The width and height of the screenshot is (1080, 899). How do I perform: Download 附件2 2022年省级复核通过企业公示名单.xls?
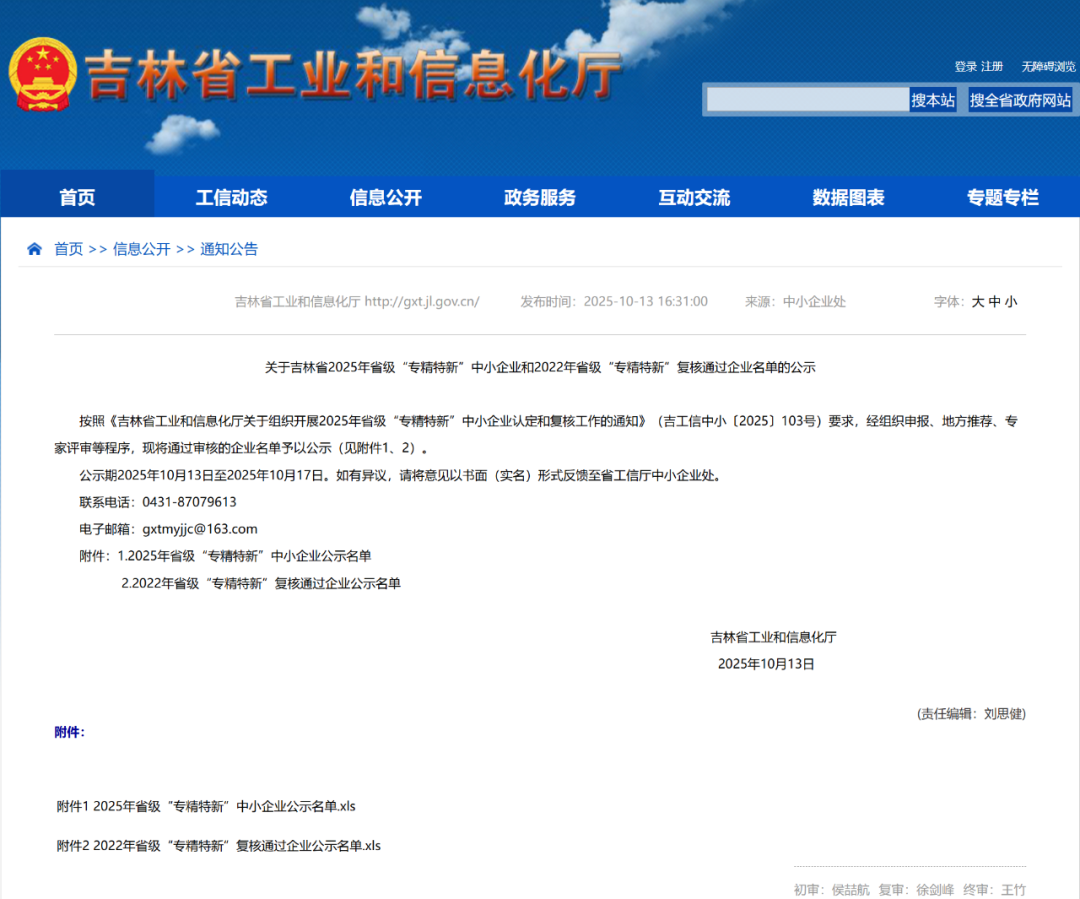[218, 846]
